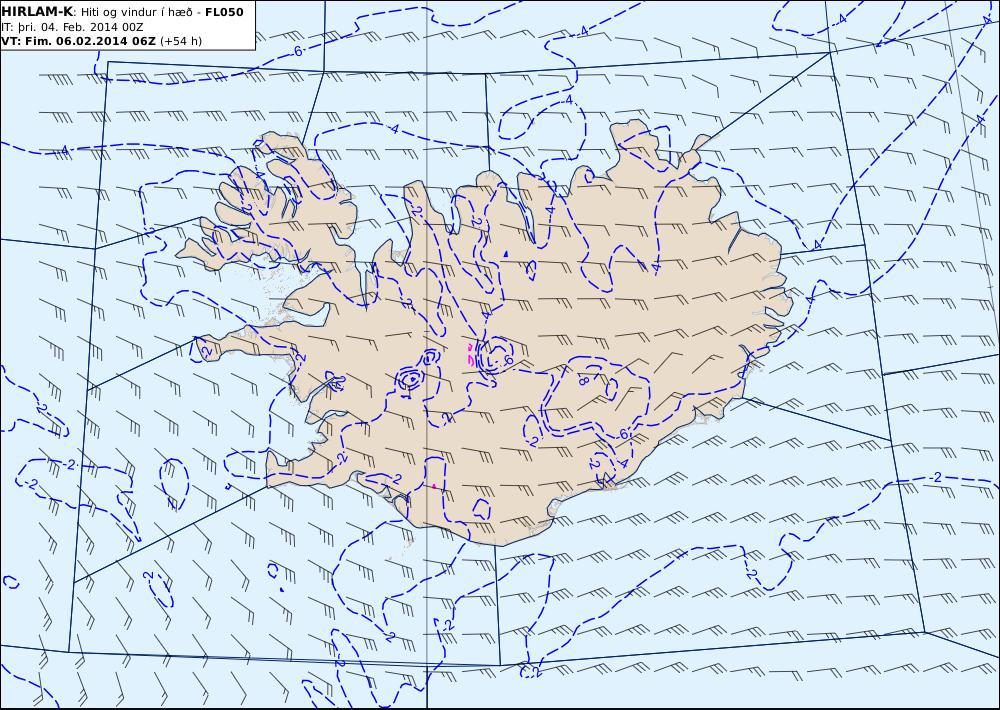
Task: Click the IT: þri. 04. Feb. 2014 00Z line
Action: pos(72,27)
